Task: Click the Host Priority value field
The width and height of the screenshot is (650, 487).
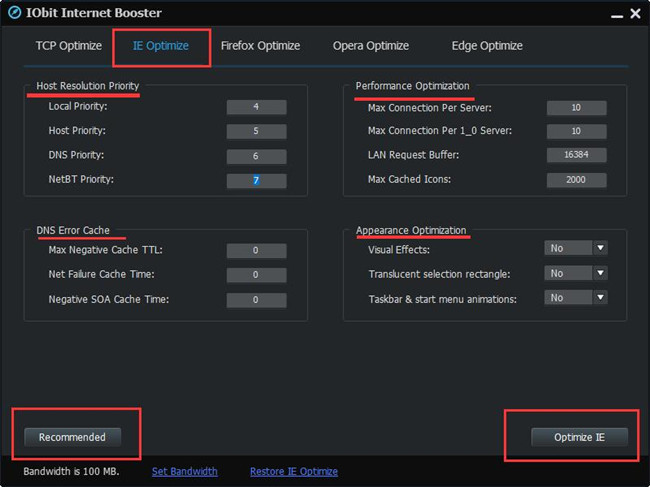Action: click(x=256, y=131)
